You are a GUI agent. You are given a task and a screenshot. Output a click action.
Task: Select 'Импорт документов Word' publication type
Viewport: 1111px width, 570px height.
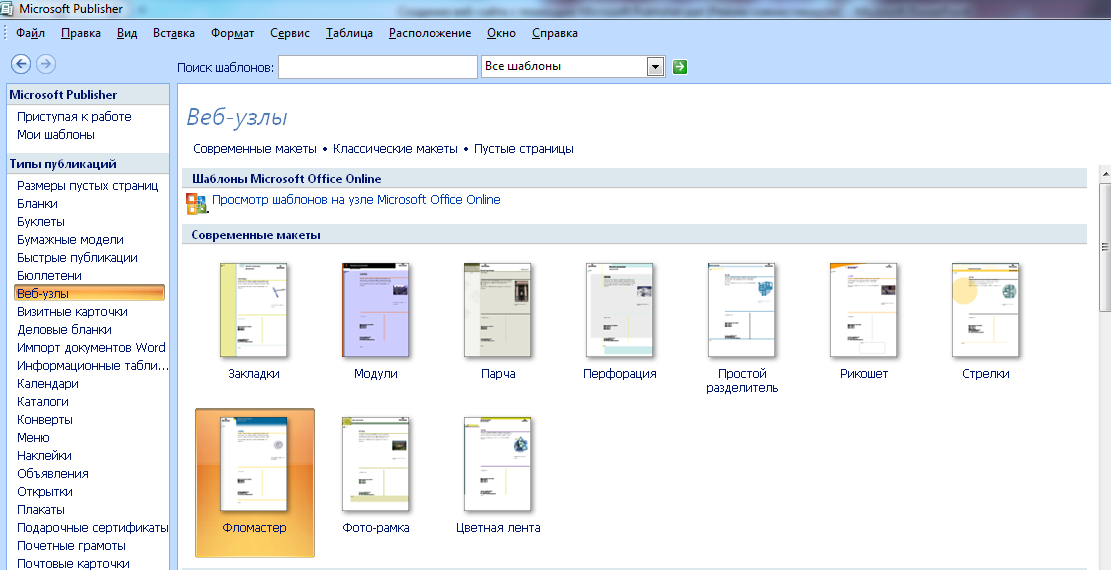(x=91, y=348)
